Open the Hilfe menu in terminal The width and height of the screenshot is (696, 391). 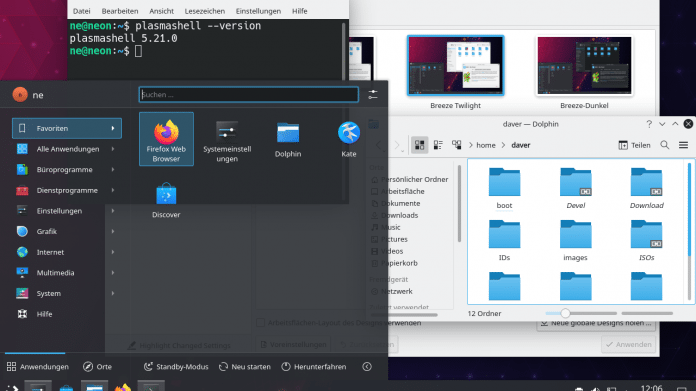300,11
